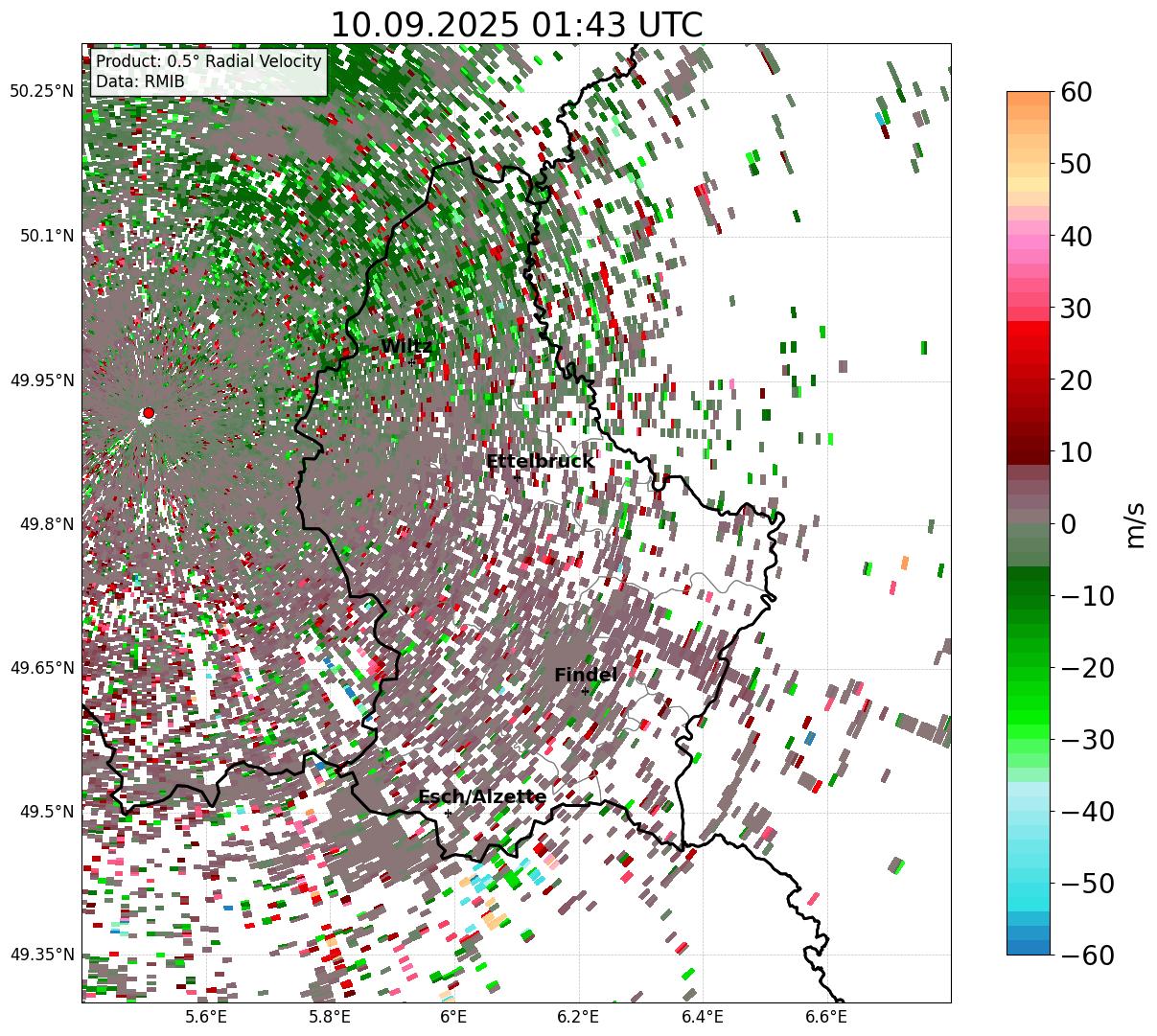Click the 50.25°N latitude tick label
This screenshot has height=1036, width=1157.
pyautogui.click(x=41, y=92)
